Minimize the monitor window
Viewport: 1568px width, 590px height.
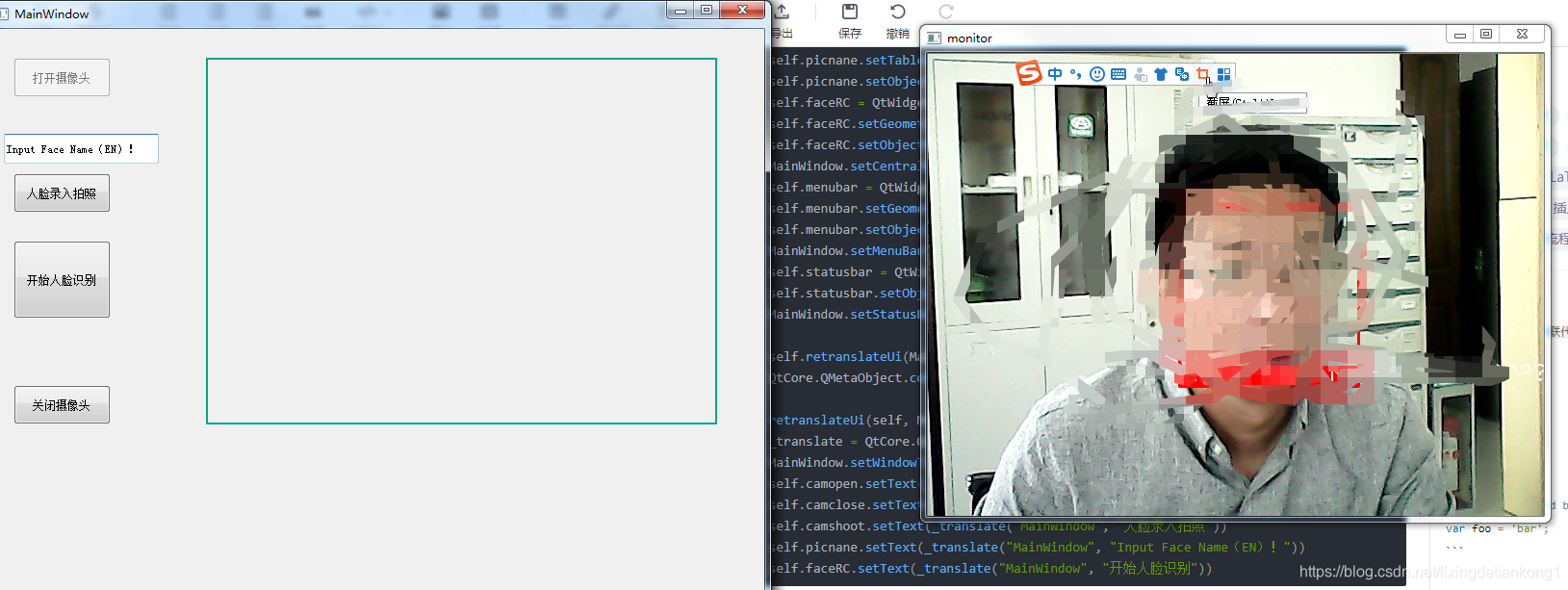tap(1460, 34)
